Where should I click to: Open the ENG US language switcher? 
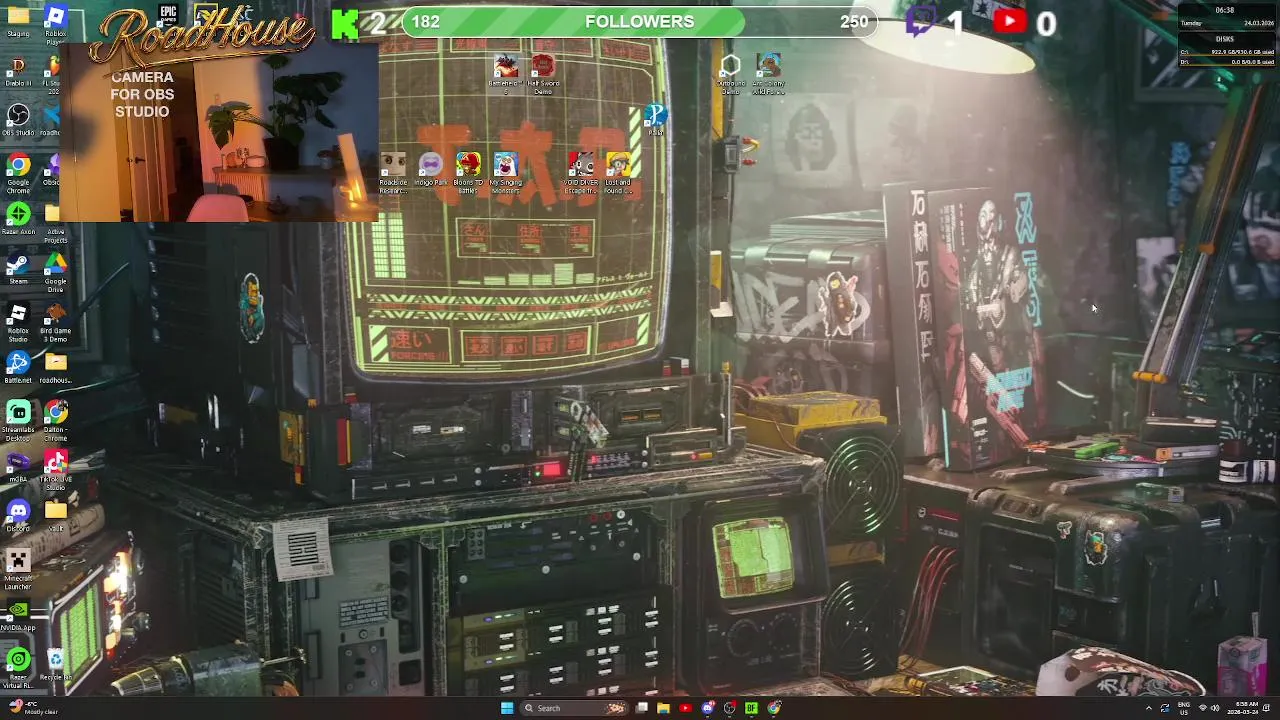click(x=1185, y=708)
